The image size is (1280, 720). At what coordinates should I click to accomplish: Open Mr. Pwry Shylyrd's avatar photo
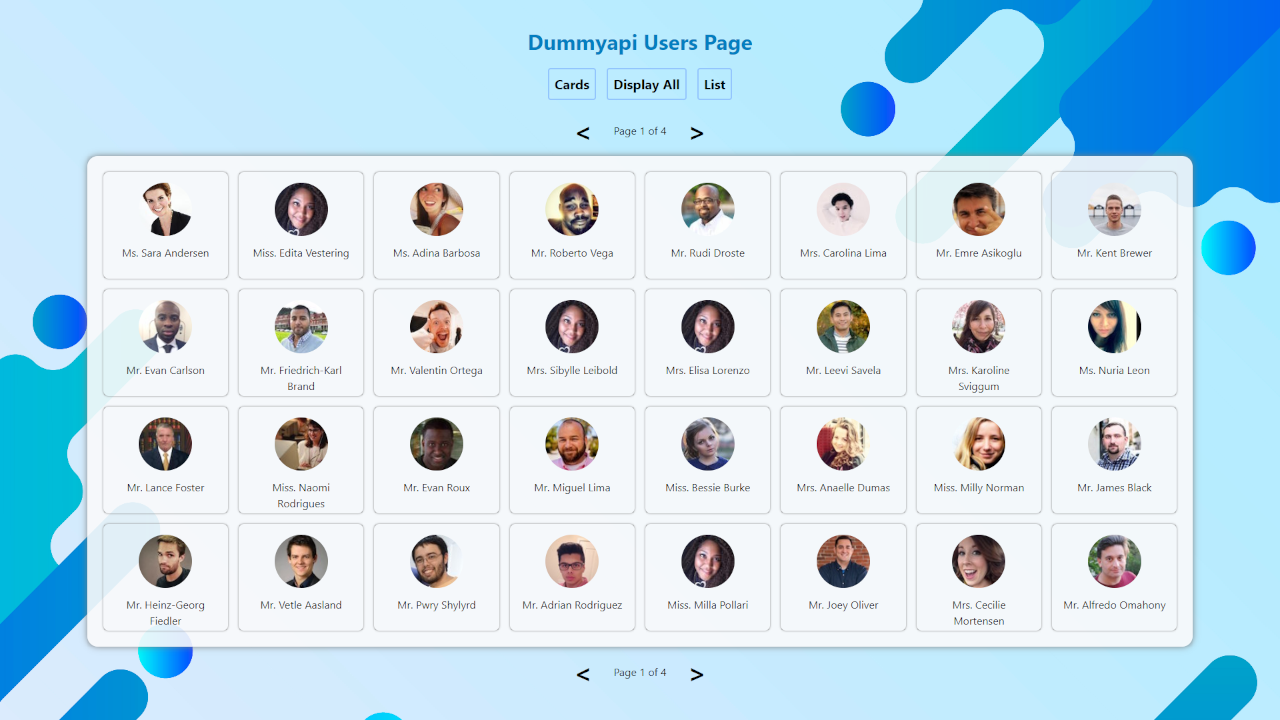[x=437, y=561]
